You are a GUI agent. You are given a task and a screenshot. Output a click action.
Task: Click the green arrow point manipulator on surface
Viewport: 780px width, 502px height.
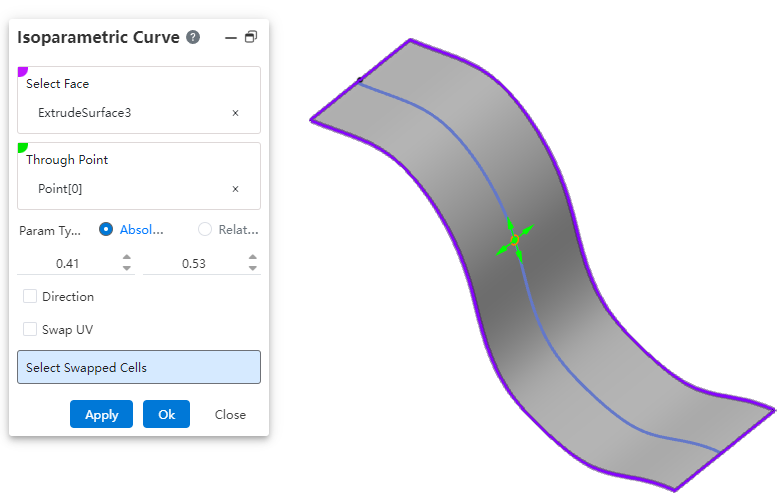(x=515, y=240)
